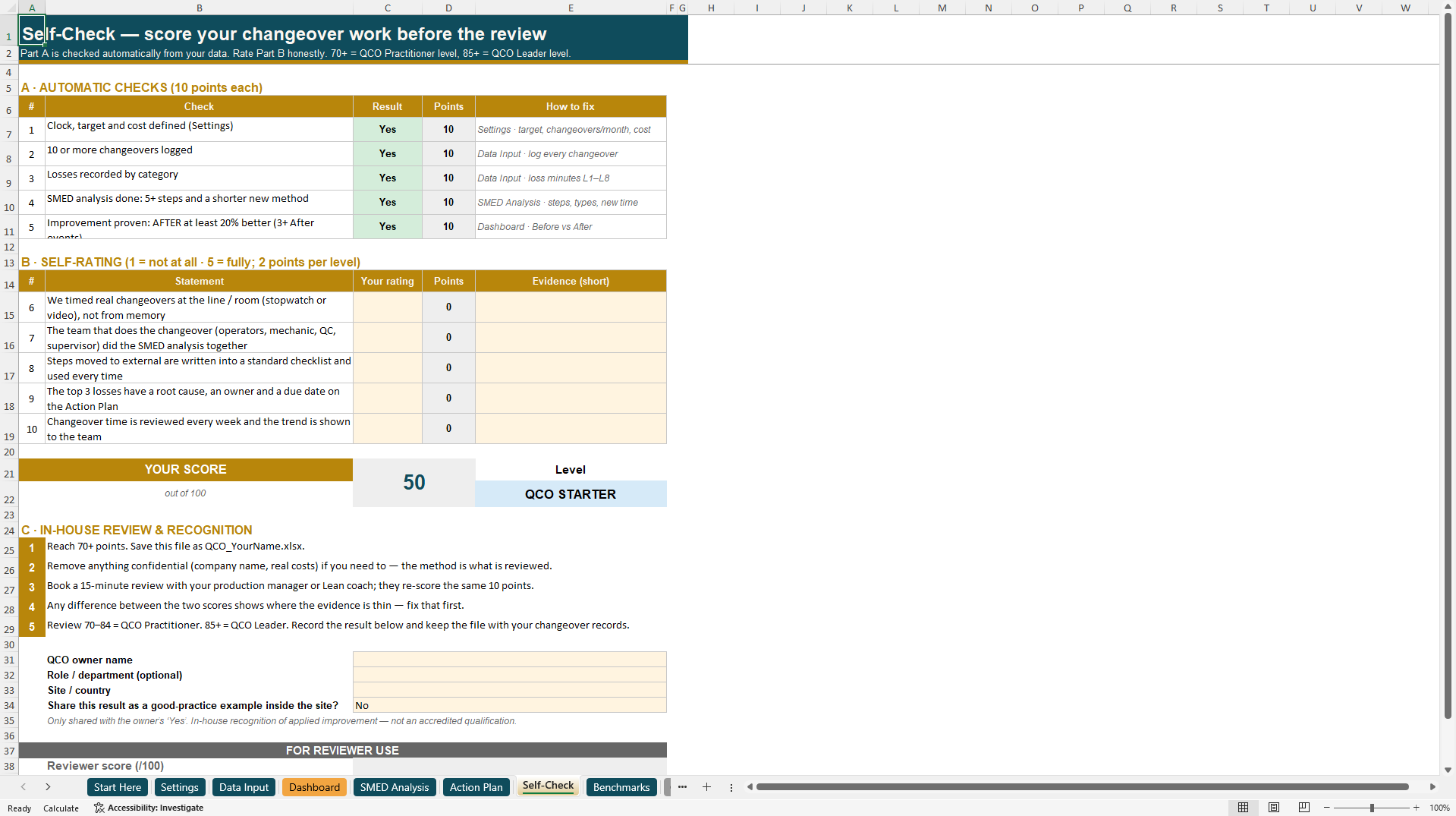Click horizontal scrollbar right arrow

coord(1432,787)
